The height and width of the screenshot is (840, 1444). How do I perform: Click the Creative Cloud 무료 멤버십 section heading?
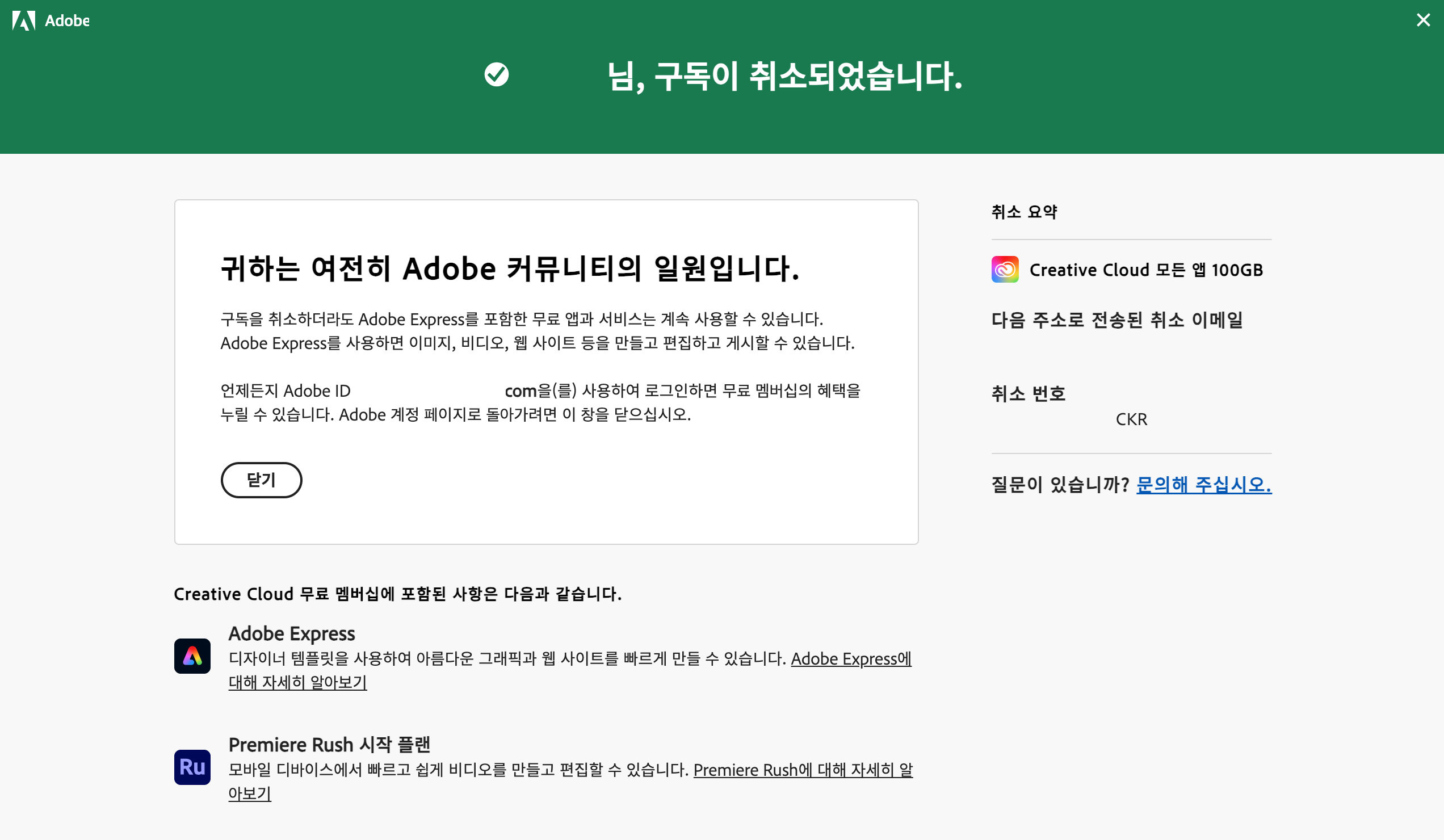pyautogui.click(x=397, y=594)
